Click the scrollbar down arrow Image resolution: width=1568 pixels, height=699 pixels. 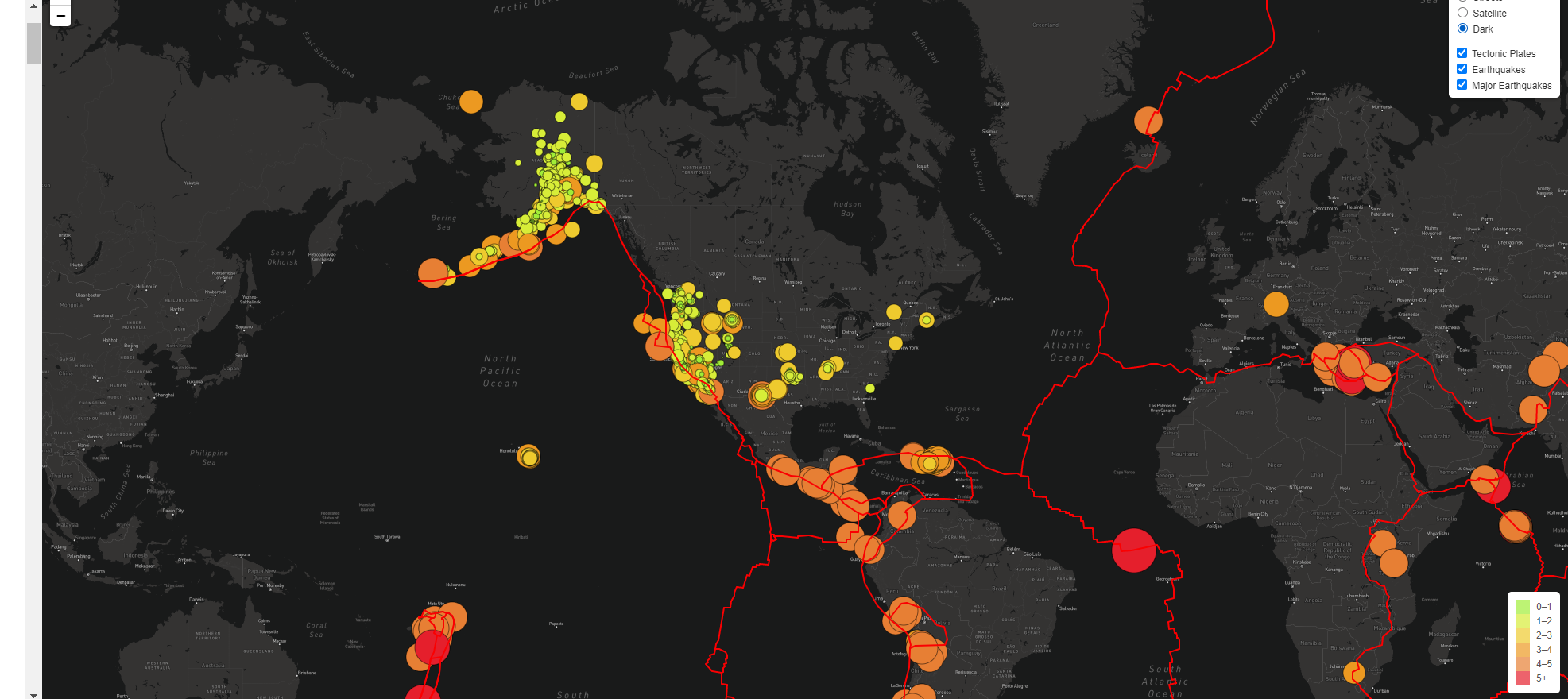33,694
